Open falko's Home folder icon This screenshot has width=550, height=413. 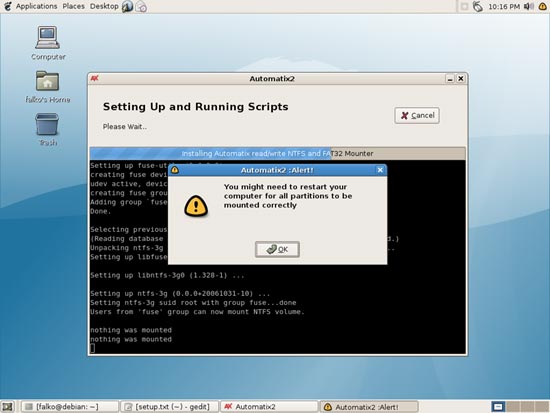pyautogui.click(x=48, y=86)
